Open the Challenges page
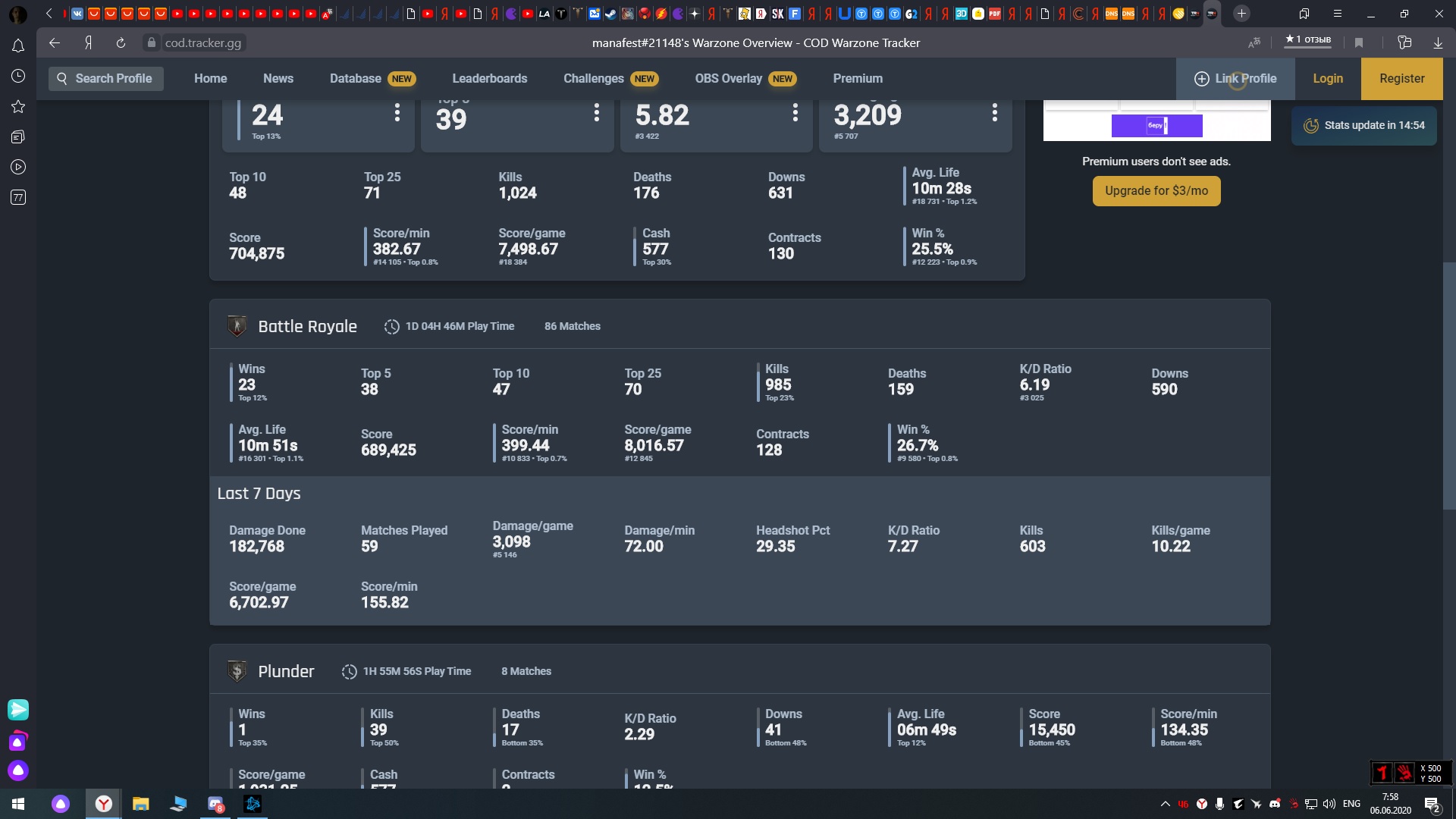The height and width of the screenshot is (819, 1456). point(594,78)
